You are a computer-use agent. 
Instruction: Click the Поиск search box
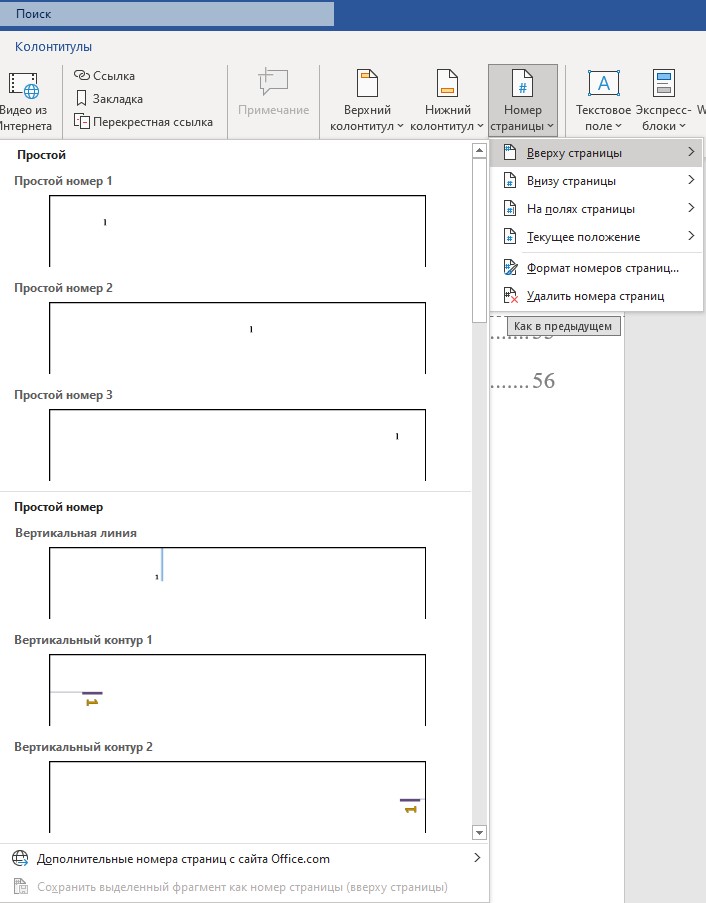167,14
